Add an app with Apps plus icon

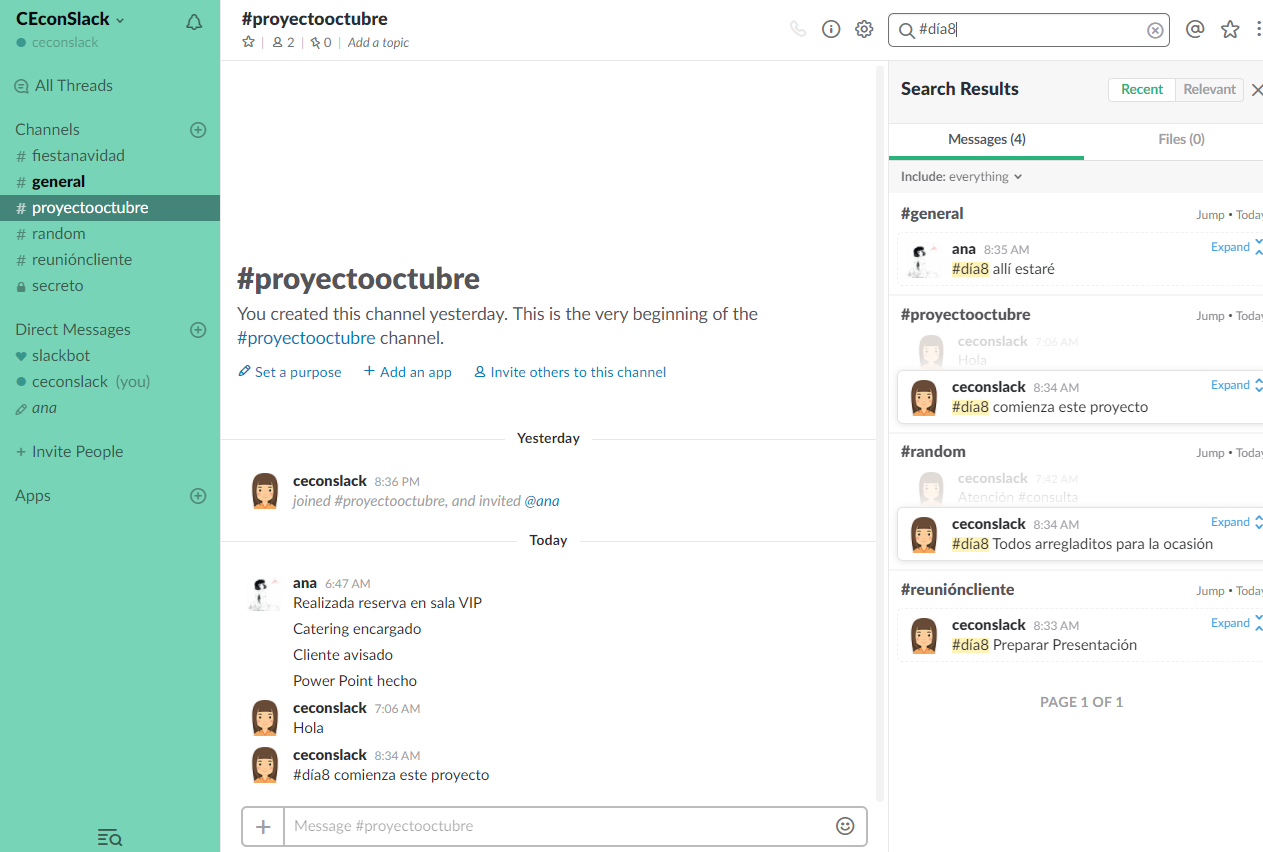198,496
